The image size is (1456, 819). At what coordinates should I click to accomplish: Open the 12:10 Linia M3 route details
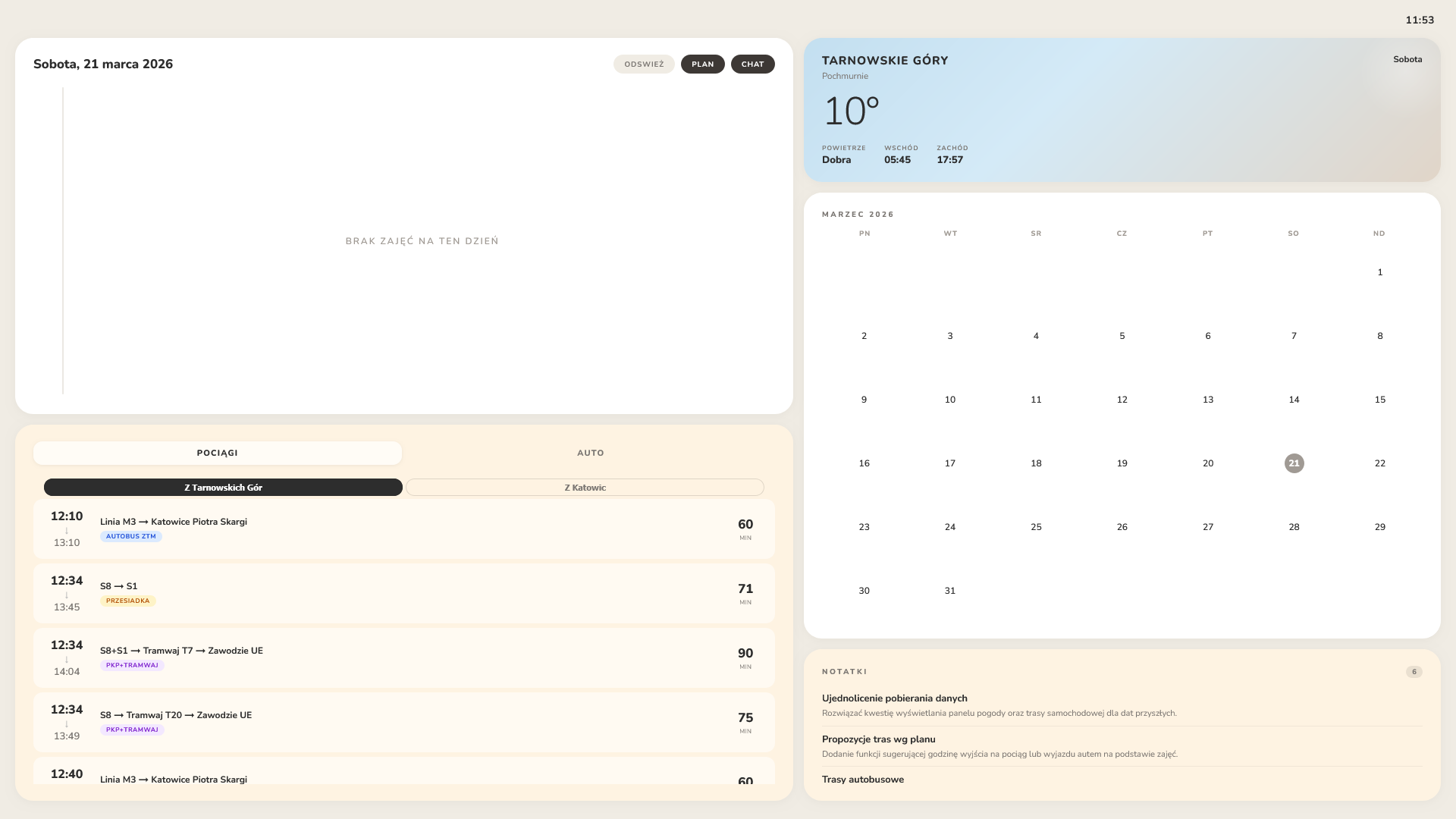point(403,529)
